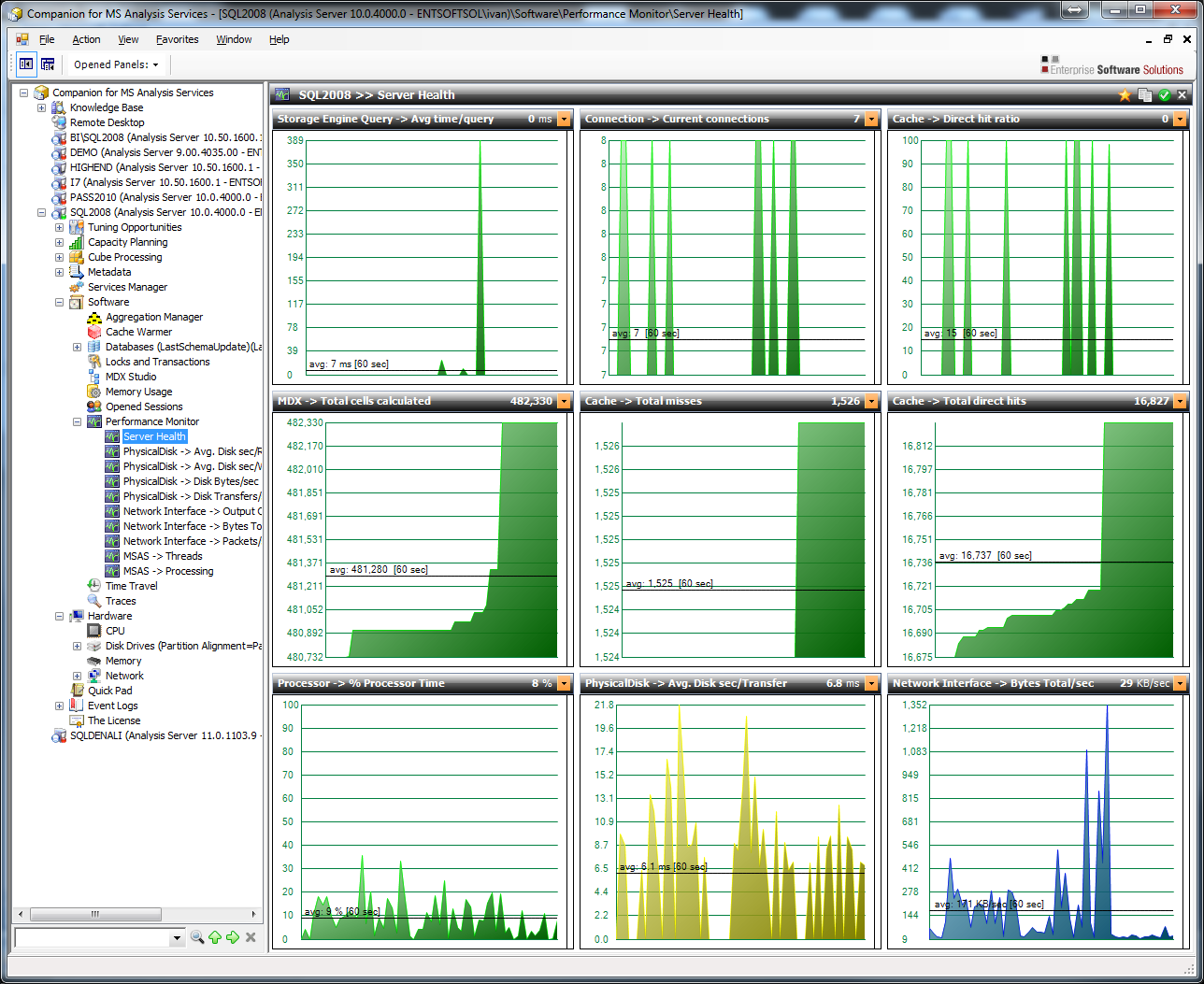Open the Opened Panels dropdown
This screenshot has height=984, width=1204.
(117, 64)
